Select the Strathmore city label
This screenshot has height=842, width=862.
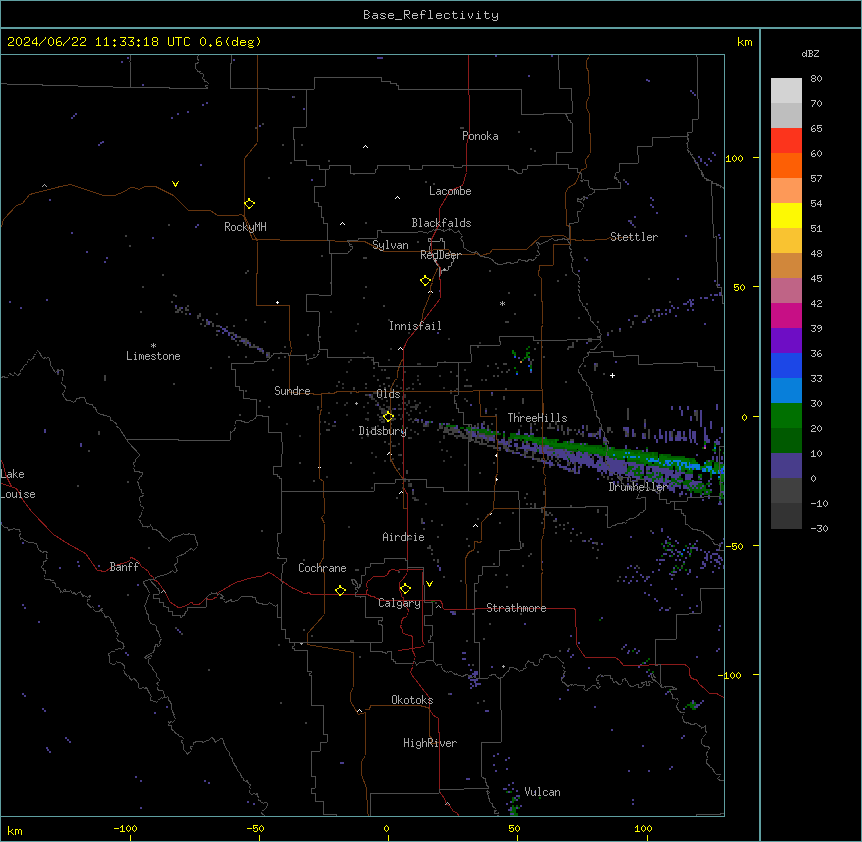[x=516, y=608]
